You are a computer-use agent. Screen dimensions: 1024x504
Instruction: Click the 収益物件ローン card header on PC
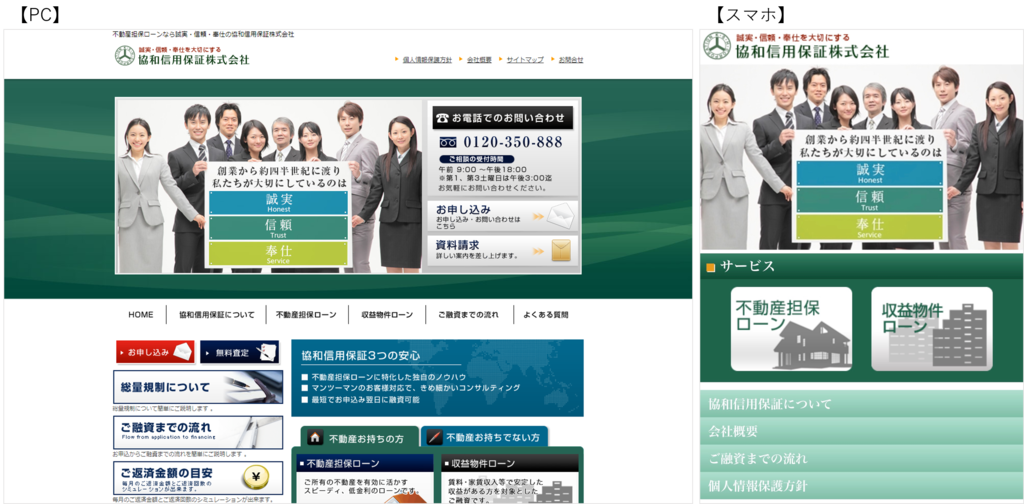[510, 464]
